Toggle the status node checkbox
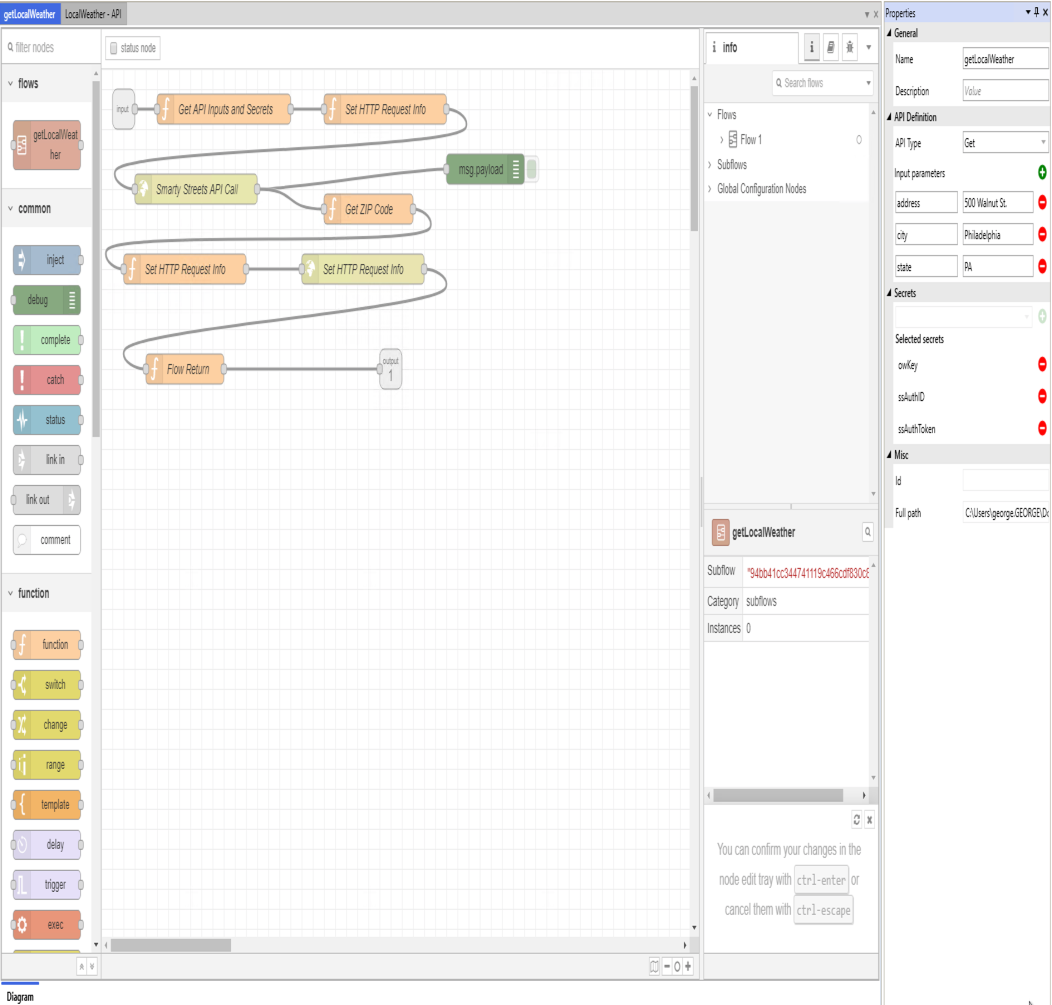The image size is (1052, 1005). click(114, 48)
